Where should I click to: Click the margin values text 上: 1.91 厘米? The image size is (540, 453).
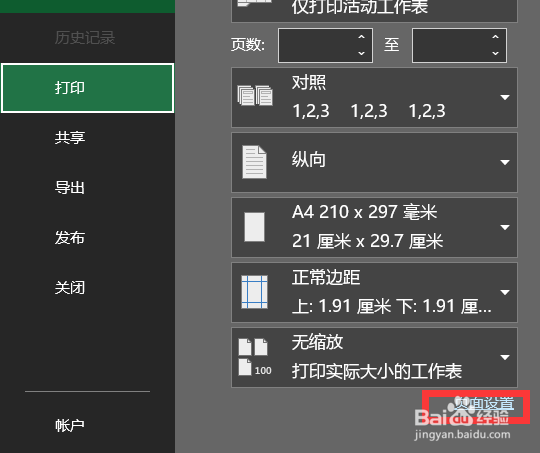342,306
